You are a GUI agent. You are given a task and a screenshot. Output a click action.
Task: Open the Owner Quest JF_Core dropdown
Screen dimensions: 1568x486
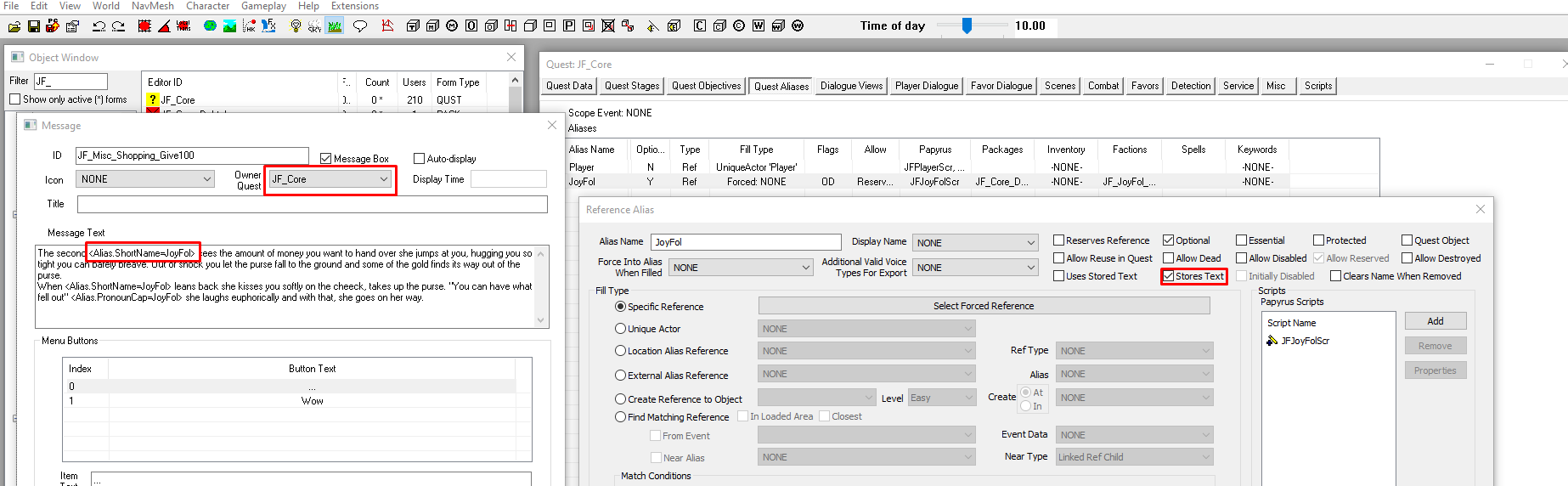pyautogui.click(x=330, y=179)
